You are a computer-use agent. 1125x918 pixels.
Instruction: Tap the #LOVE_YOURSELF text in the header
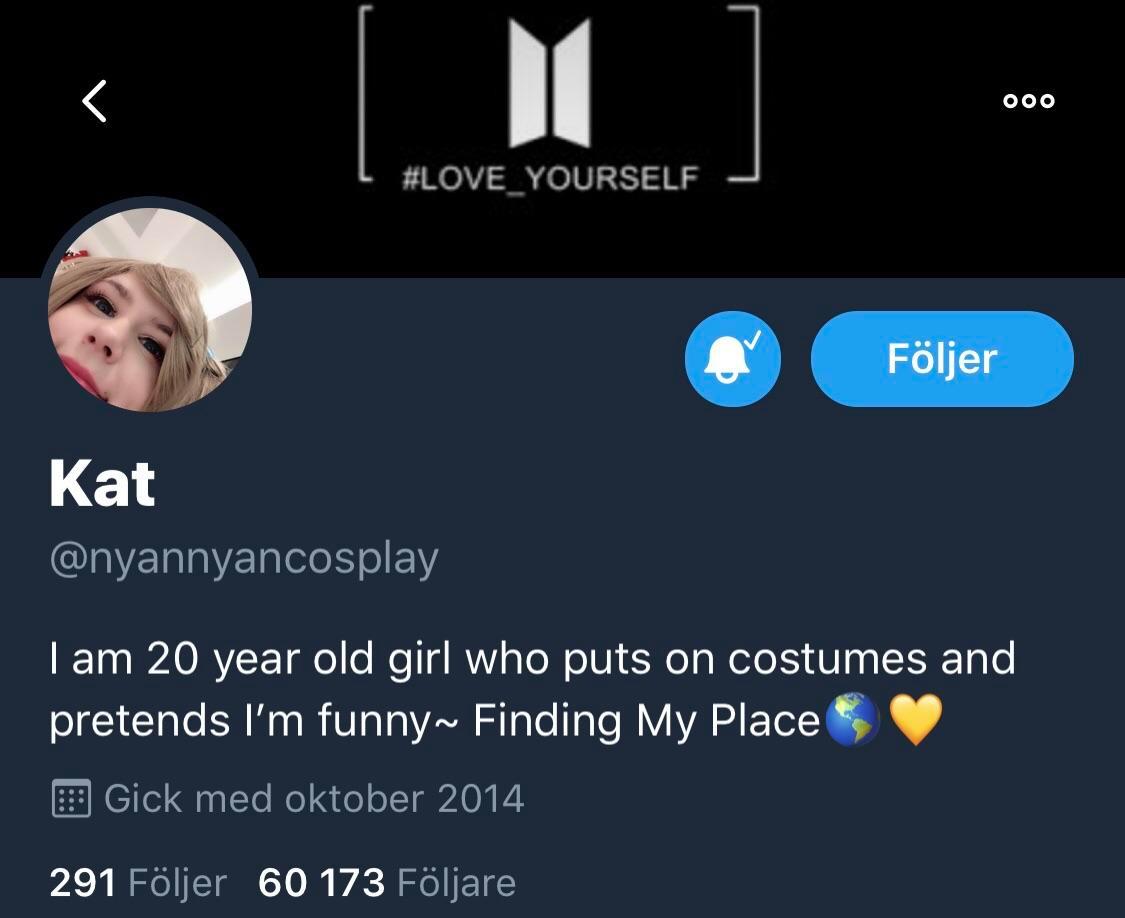(549, 179)
